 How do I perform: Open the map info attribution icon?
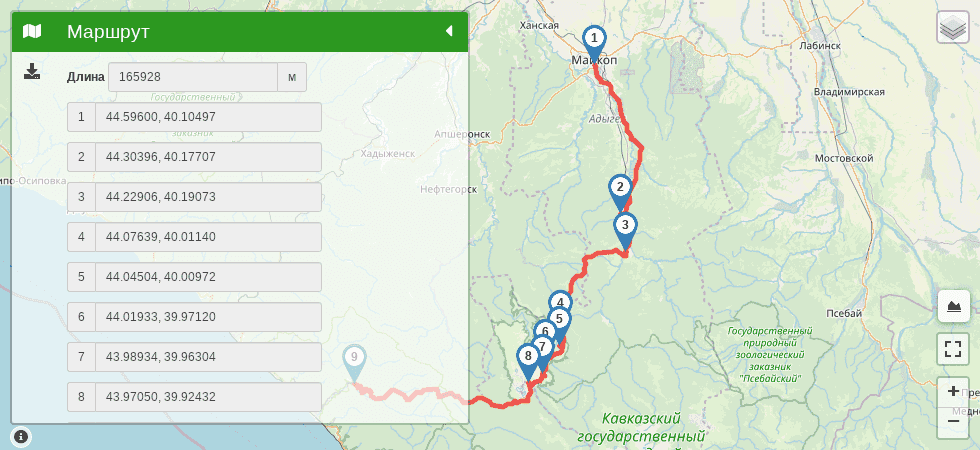pos(21,436)
